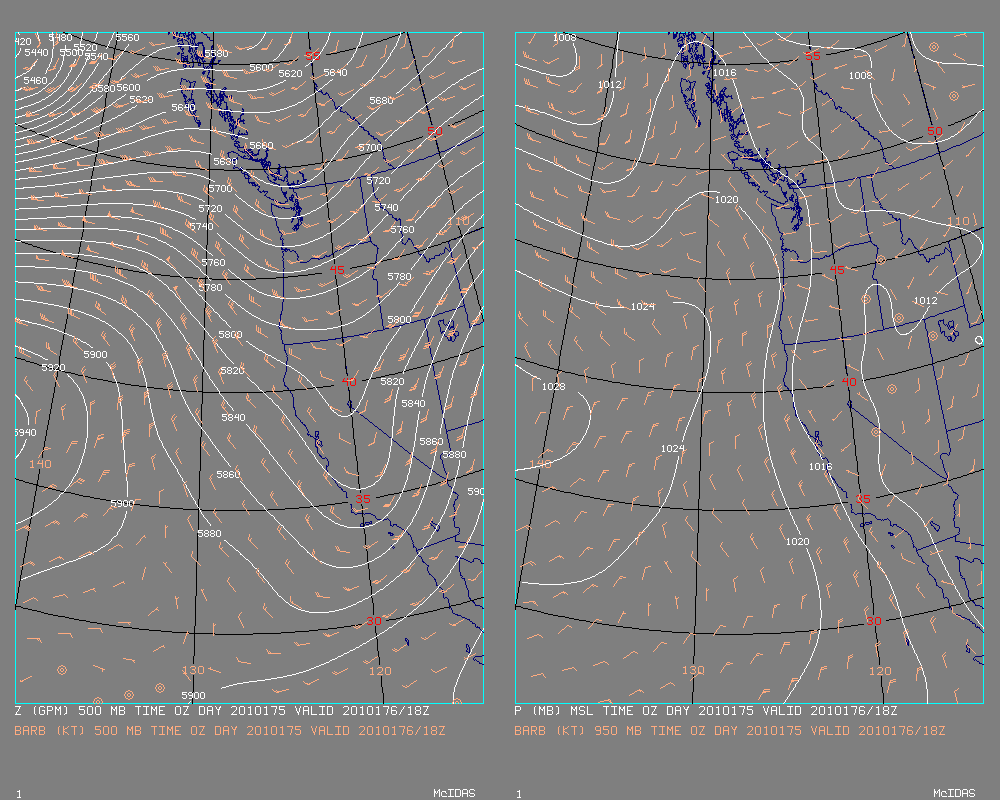The height and width of the screenshot is (800, 1000).
Task: Click the red 35 latitude label in the MSL panel
Action: [x=863, y=499]
